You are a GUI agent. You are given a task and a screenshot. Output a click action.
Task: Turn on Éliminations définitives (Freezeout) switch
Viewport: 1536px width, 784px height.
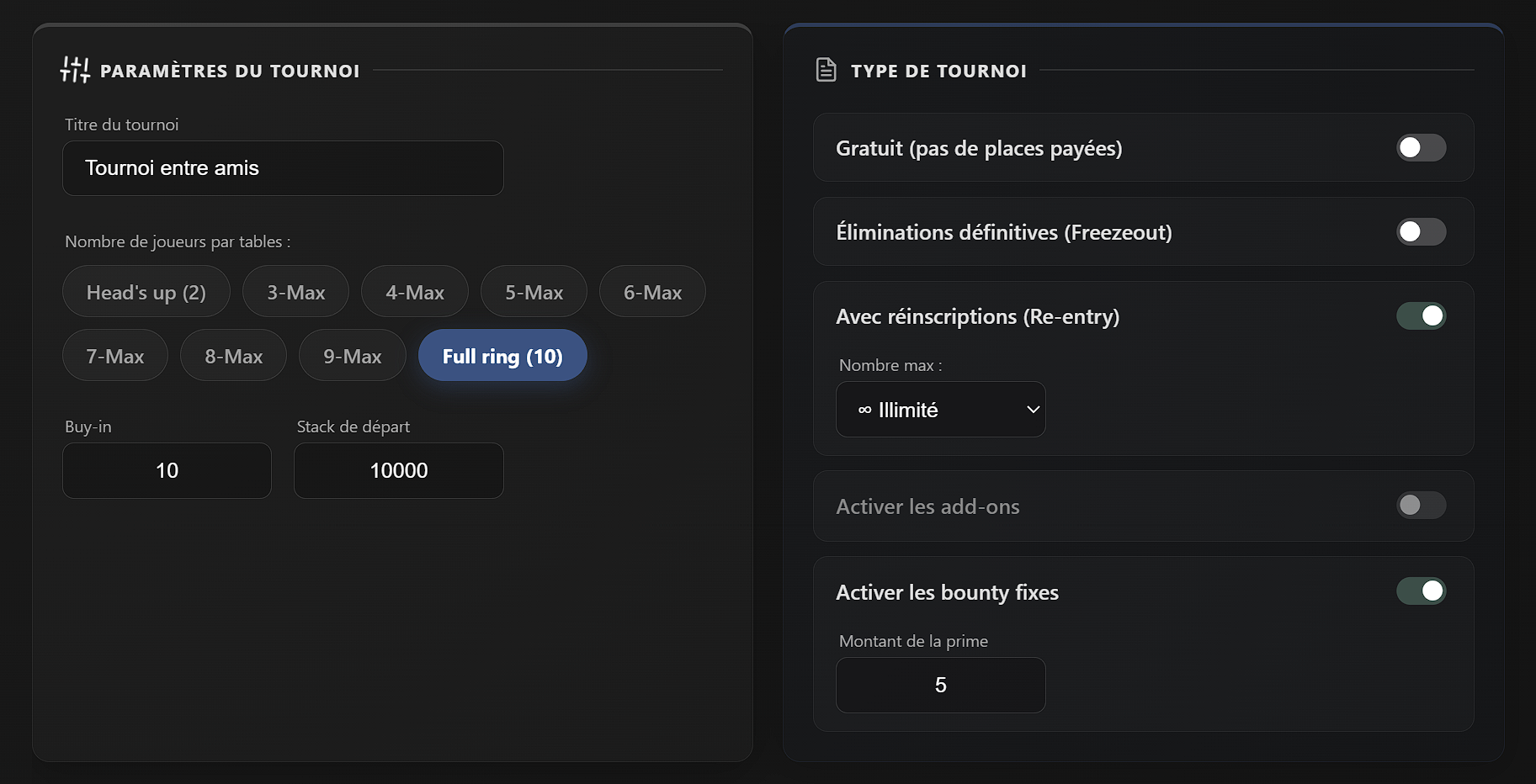[x=1422, y=232]
